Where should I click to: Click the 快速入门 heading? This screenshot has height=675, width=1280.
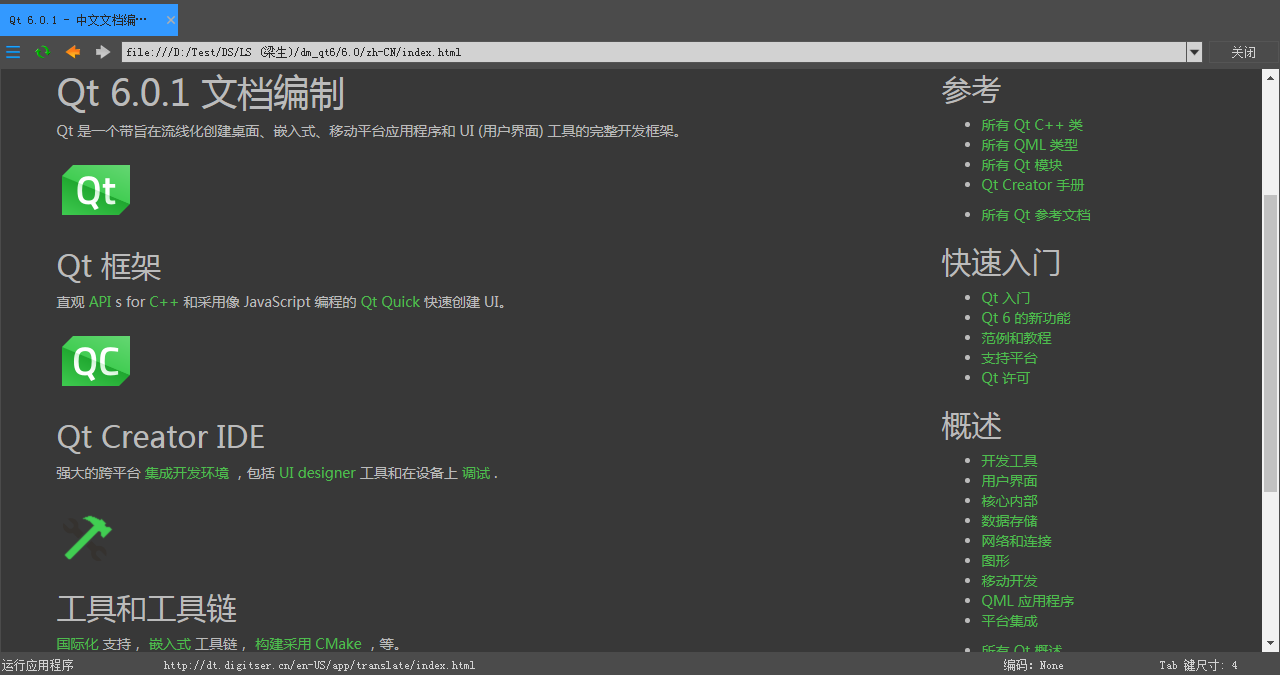(x=1001, y=262)
